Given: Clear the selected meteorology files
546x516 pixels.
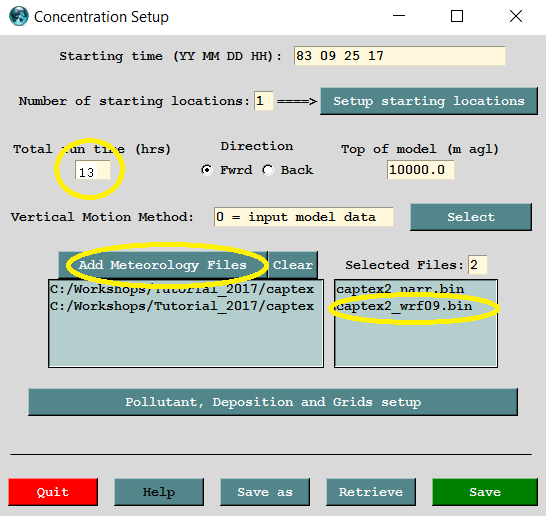Looking at the screenshot, I should 292,265.
